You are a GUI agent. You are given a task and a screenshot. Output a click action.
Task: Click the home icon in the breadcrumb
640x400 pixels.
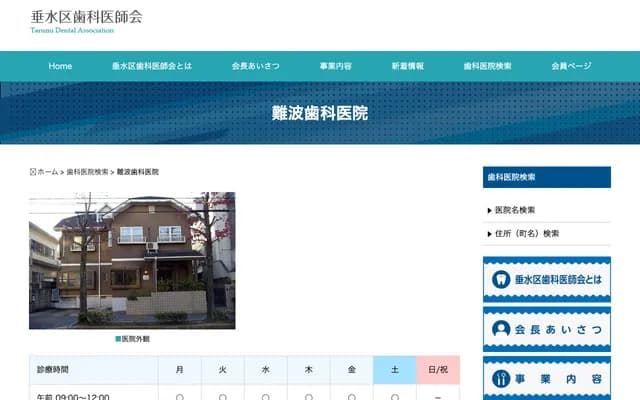pos(33,172)
